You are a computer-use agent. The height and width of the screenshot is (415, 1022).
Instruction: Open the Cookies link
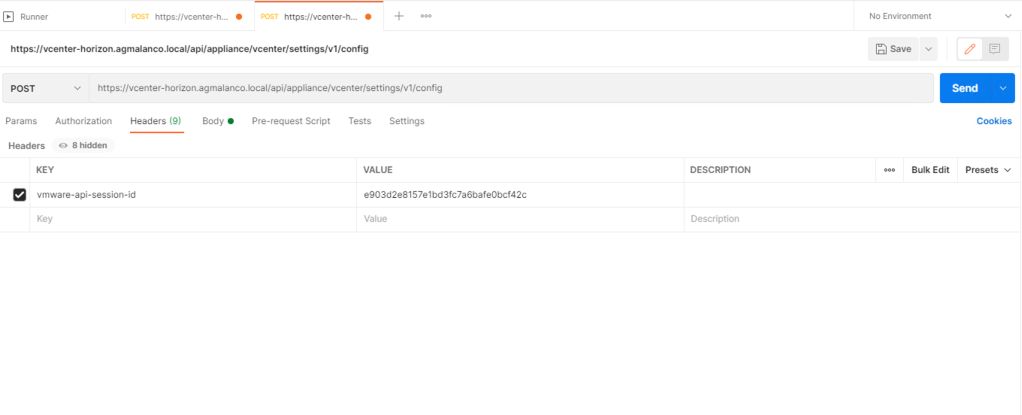[993, 121]
